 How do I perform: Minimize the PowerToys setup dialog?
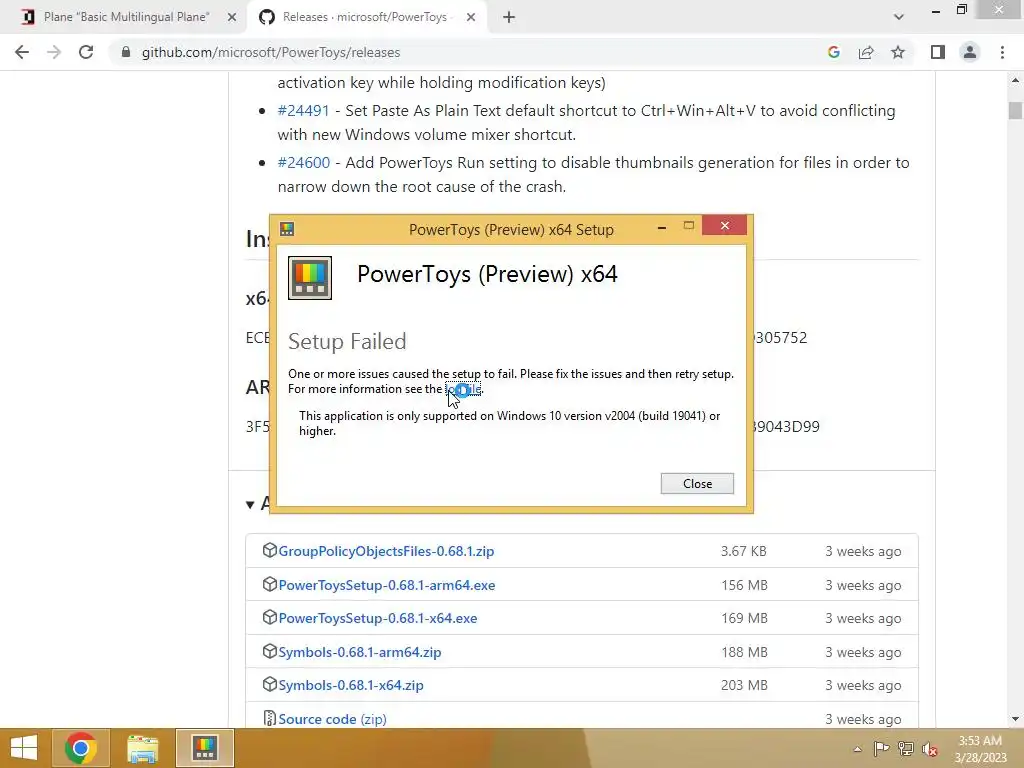point(662,227)
